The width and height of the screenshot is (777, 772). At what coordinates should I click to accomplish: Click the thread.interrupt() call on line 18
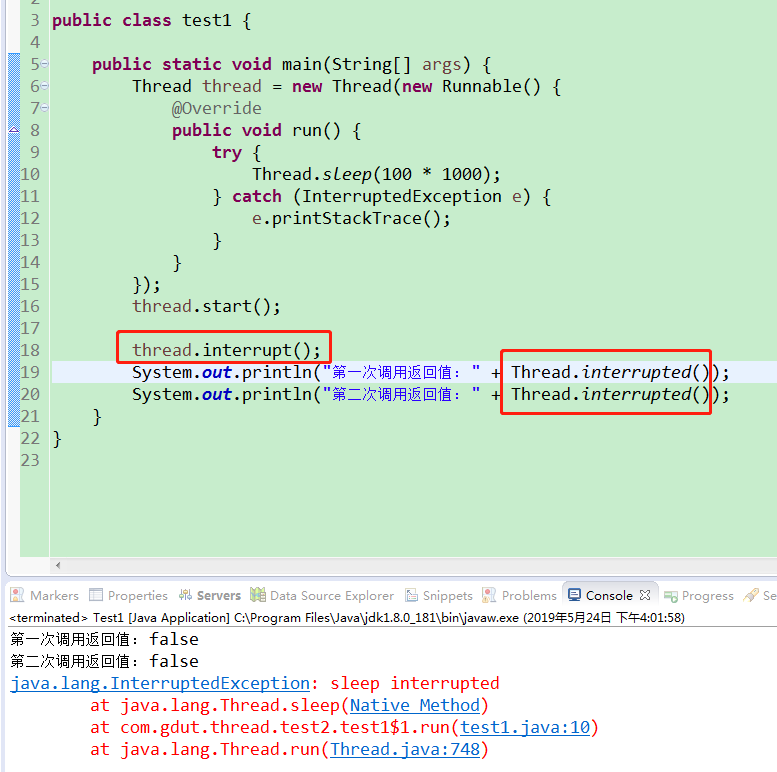pyautogui.click(x=226, y=350)
